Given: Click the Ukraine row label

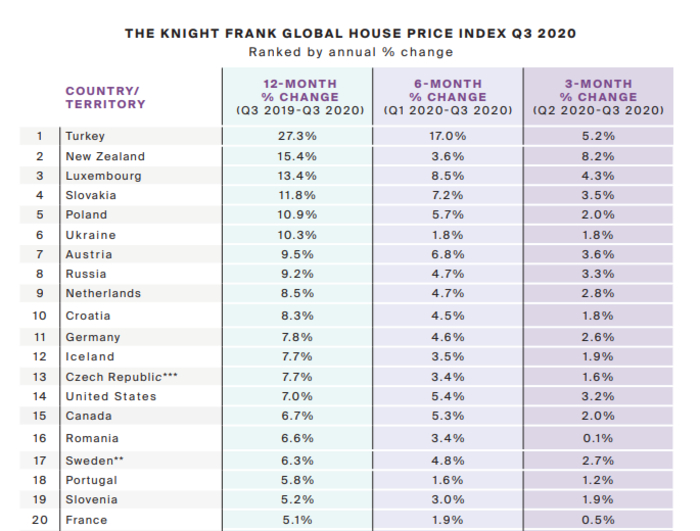Looking at the screenshot, I should (90, 235).
